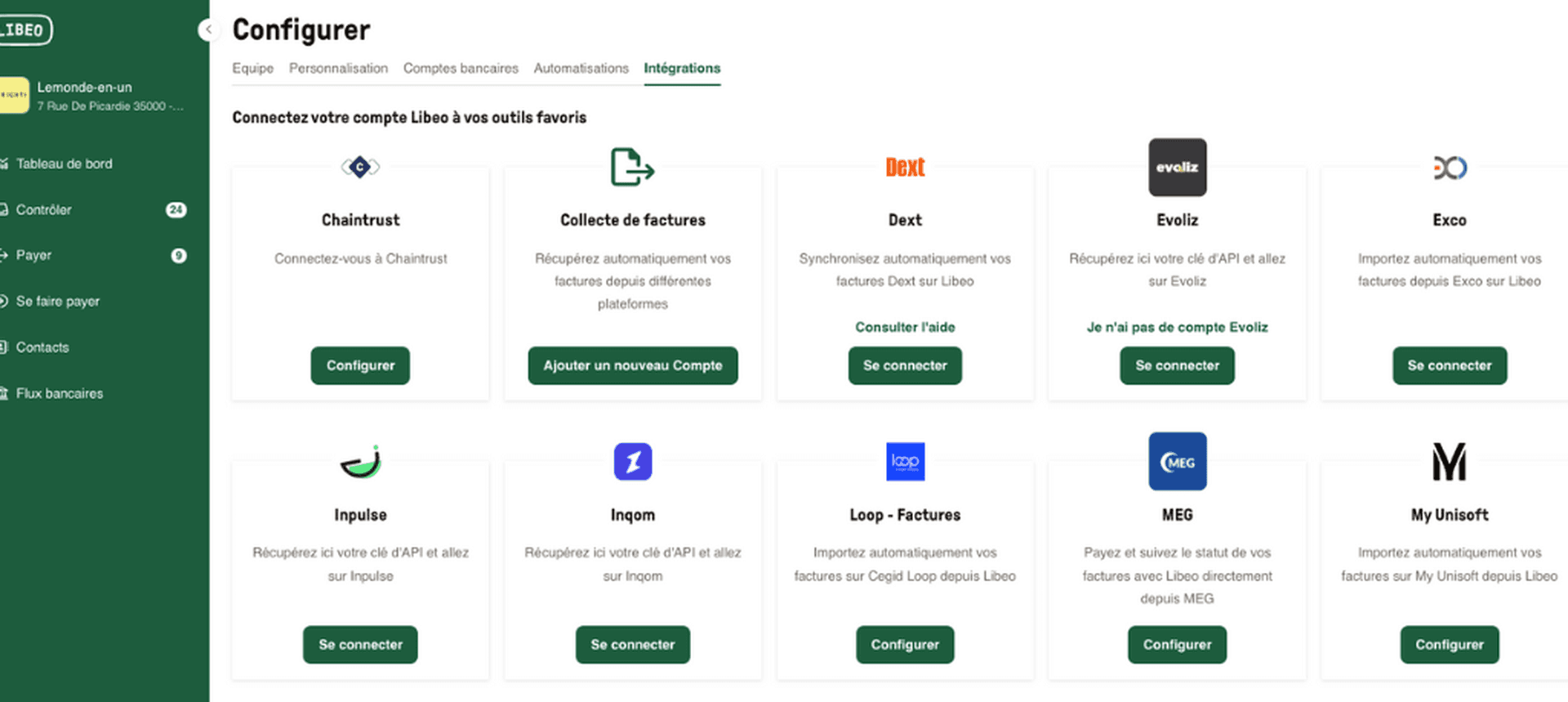Click the Libeo logo in the sidebar
This screenshot has width=1568, height=702.
[24, 30]
